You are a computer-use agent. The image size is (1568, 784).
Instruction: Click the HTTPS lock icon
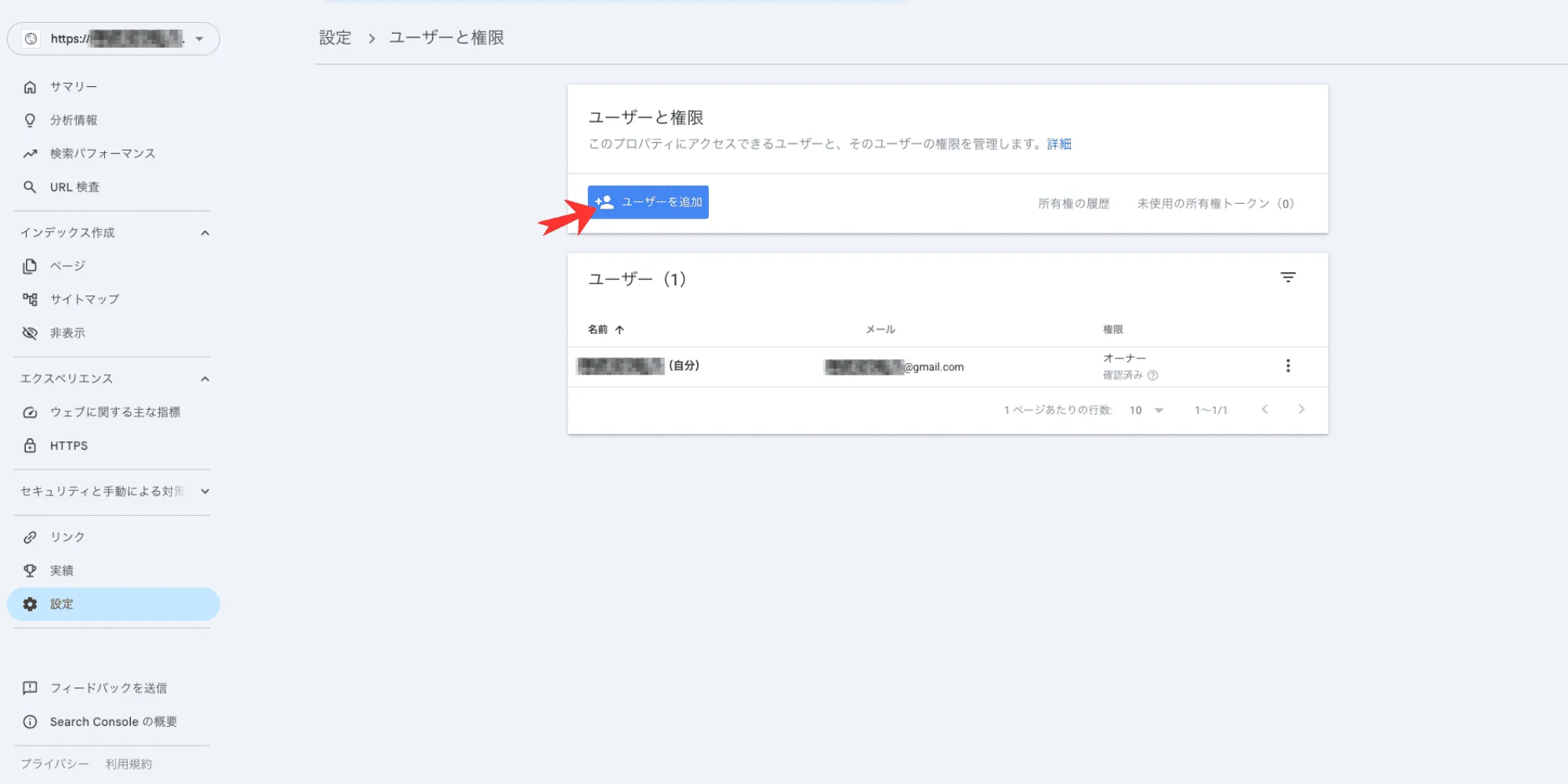(x=30, y=445)
